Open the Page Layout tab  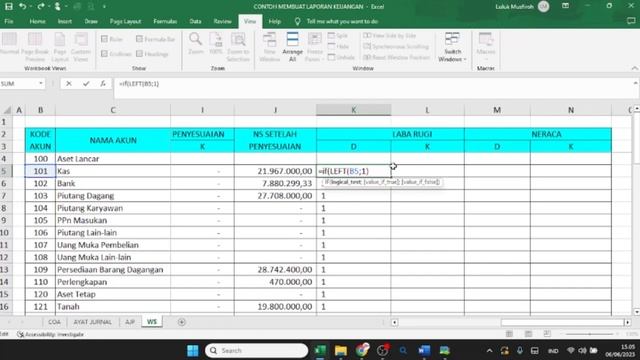[x=125, y=21]
